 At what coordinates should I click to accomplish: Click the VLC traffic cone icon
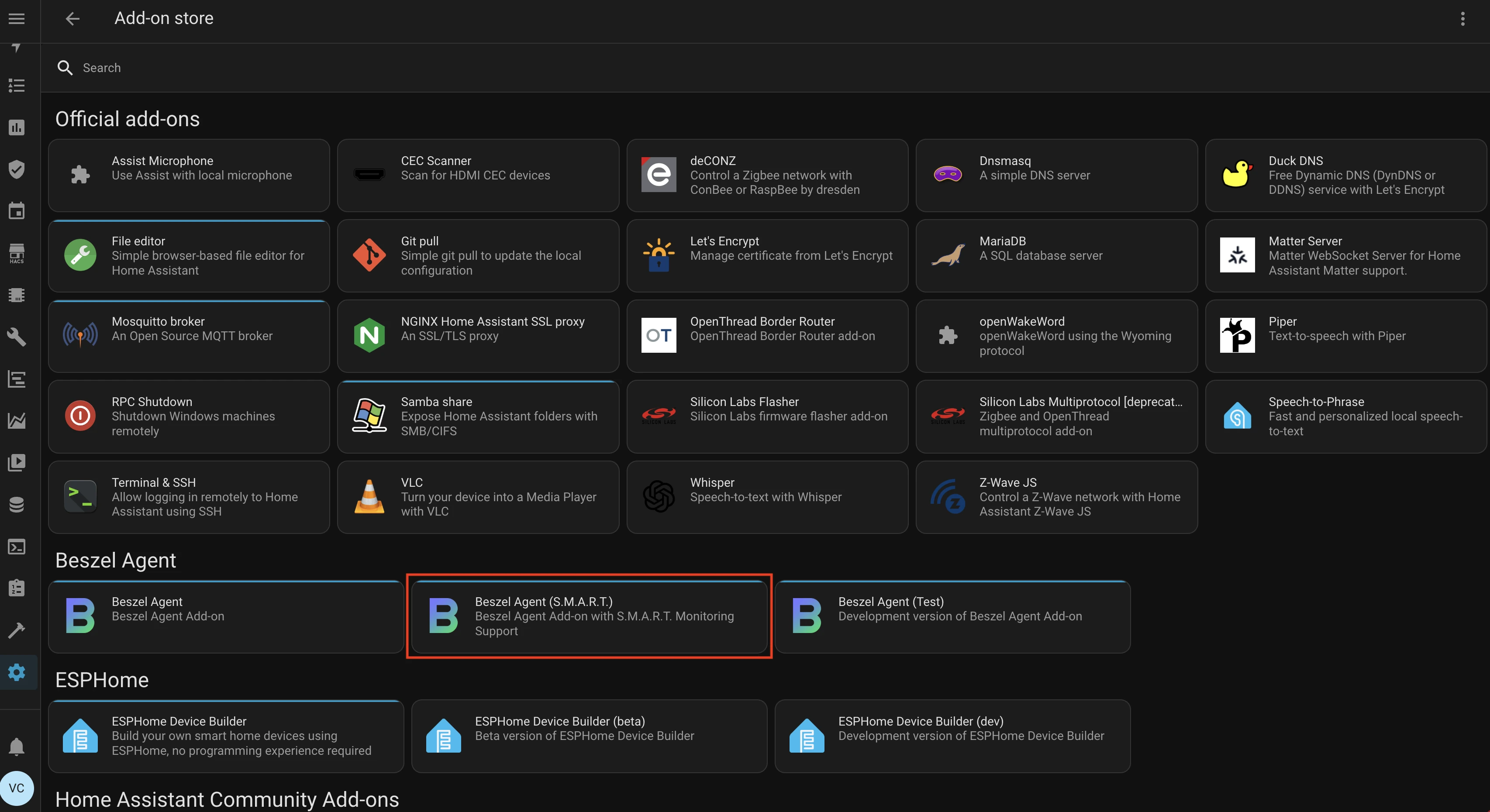(x=369, y=496)
